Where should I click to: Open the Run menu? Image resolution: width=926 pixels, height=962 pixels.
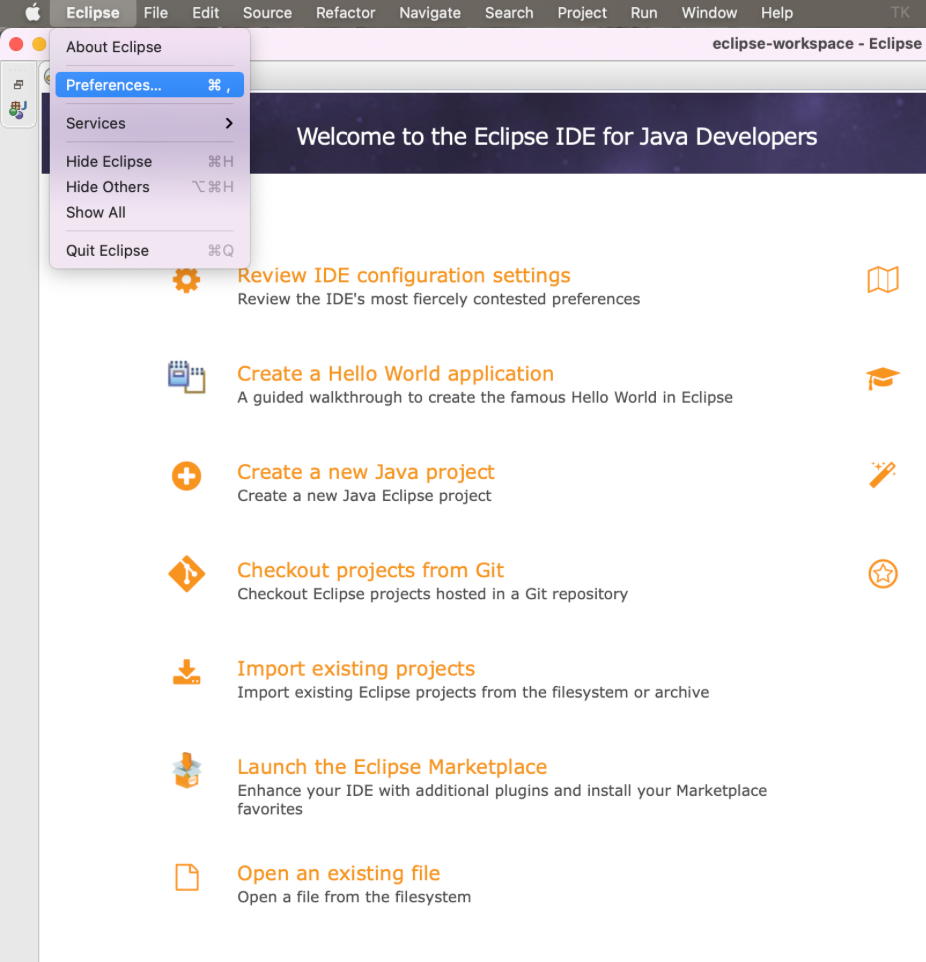coord(644,13)
